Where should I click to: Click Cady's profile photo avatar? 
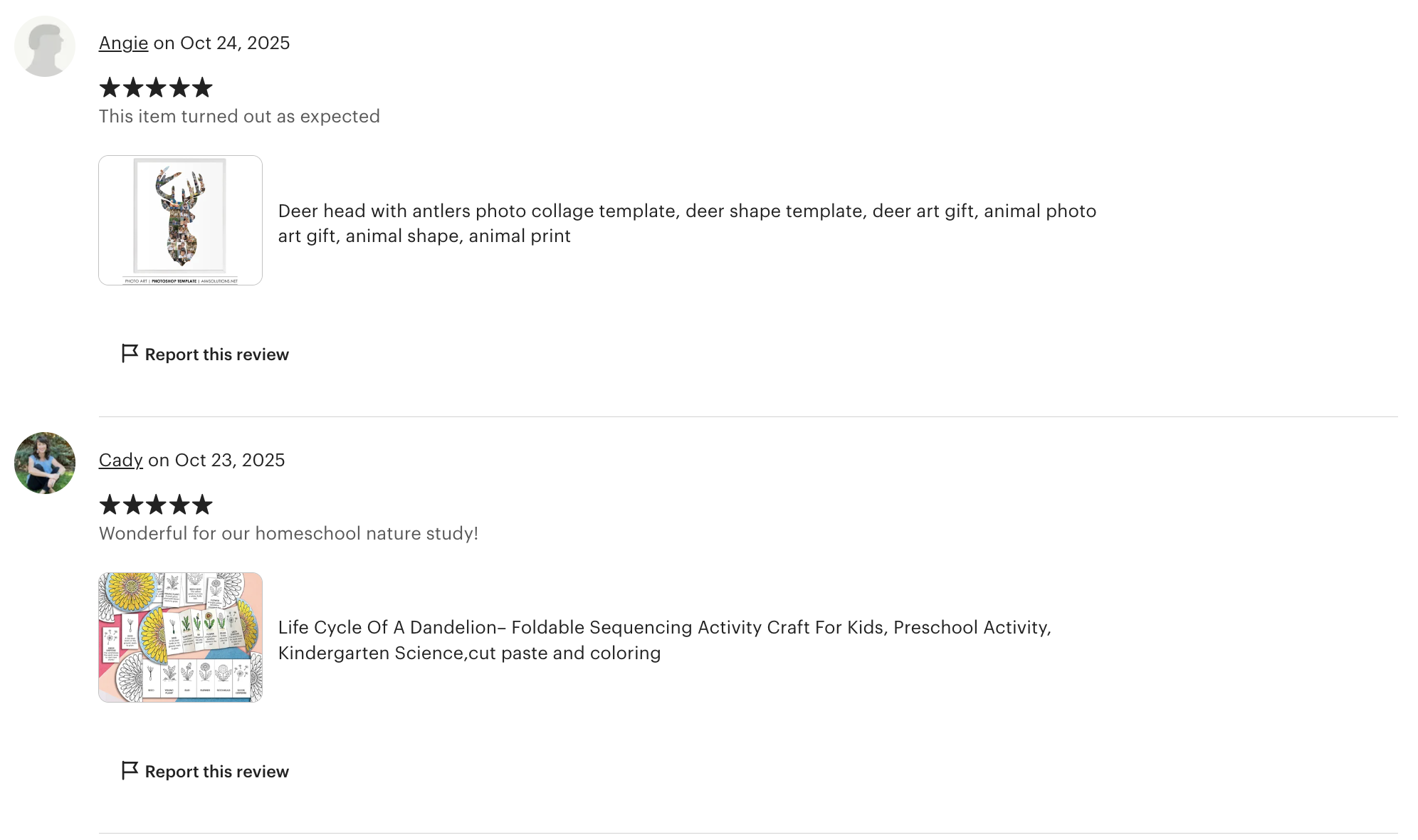(x=45, y=463)
